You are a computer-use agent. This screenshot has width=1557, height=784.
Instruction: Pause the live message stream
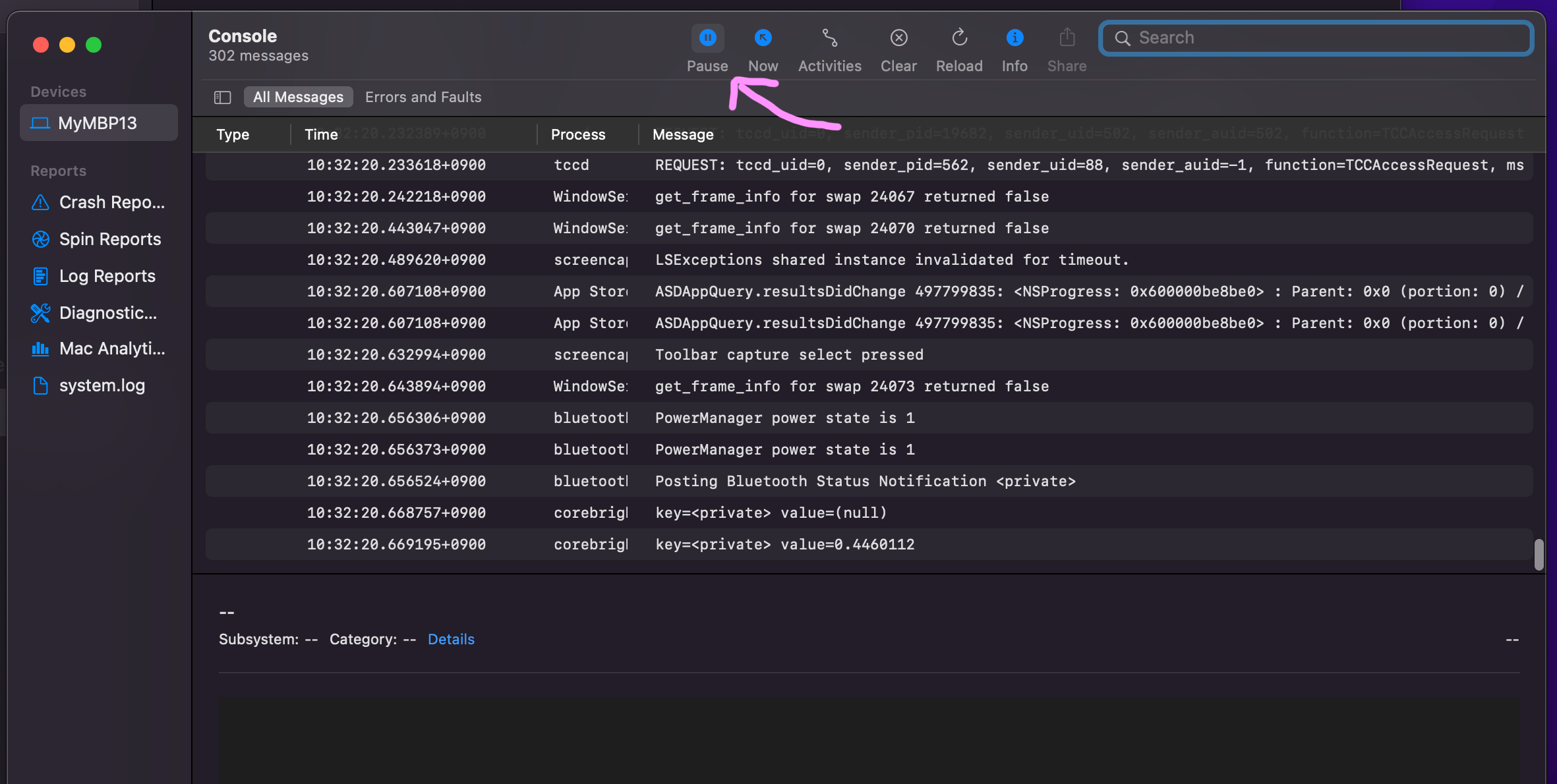tap(707, 39)
